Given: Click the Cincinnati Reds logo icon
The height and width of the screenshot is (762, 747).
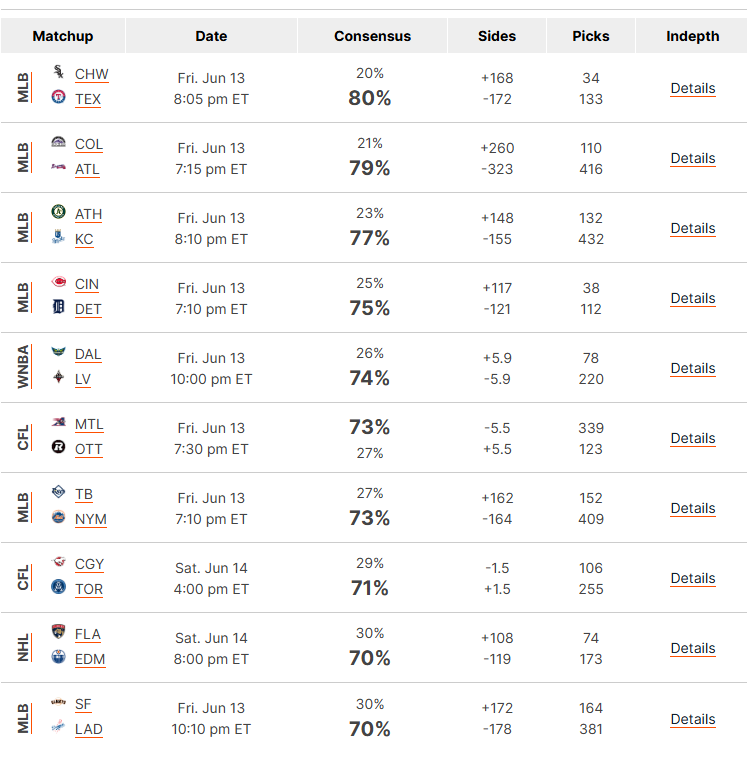Looking at the screenshot, I should (x=58, y=282).
